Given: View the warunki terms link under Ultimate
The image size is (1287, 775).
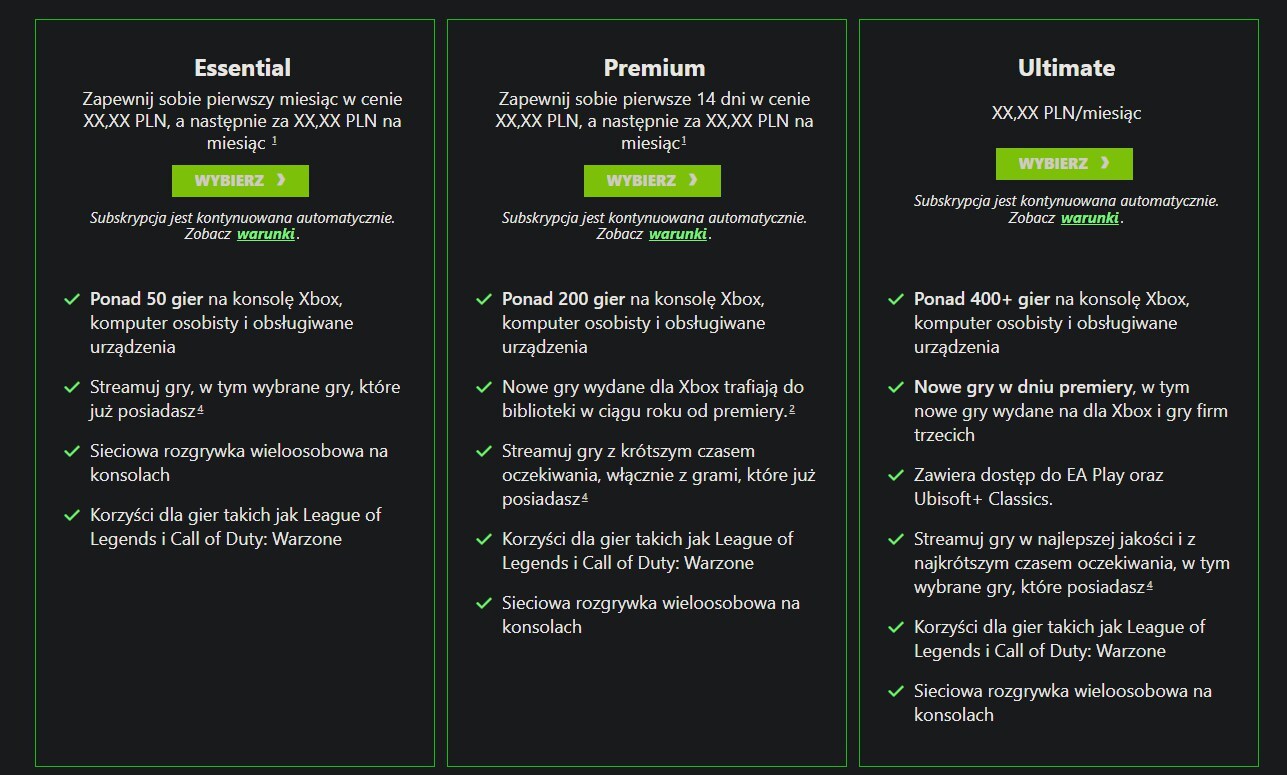Looking at the screenshot, I should tap(1090, 218).
